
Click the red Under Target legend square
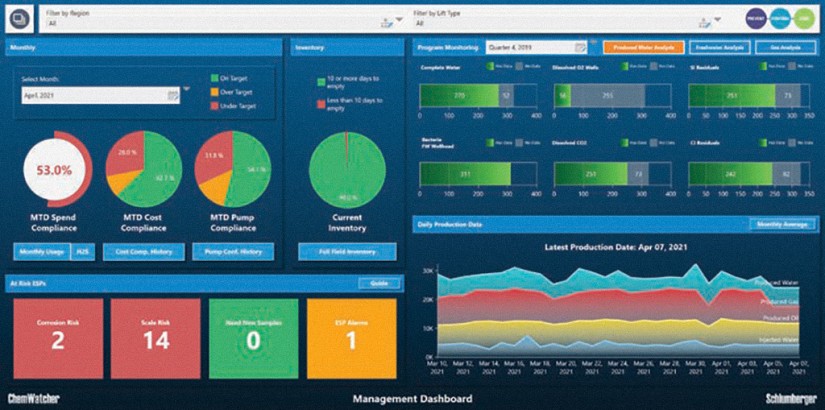[x=214, y=106]
